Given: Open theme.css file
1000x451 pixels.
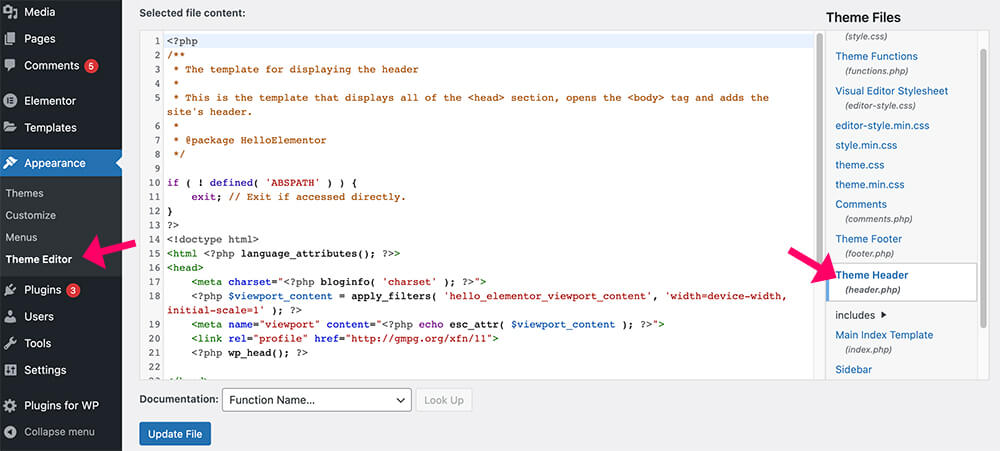Looking at the screenshot, I should 860,165.
